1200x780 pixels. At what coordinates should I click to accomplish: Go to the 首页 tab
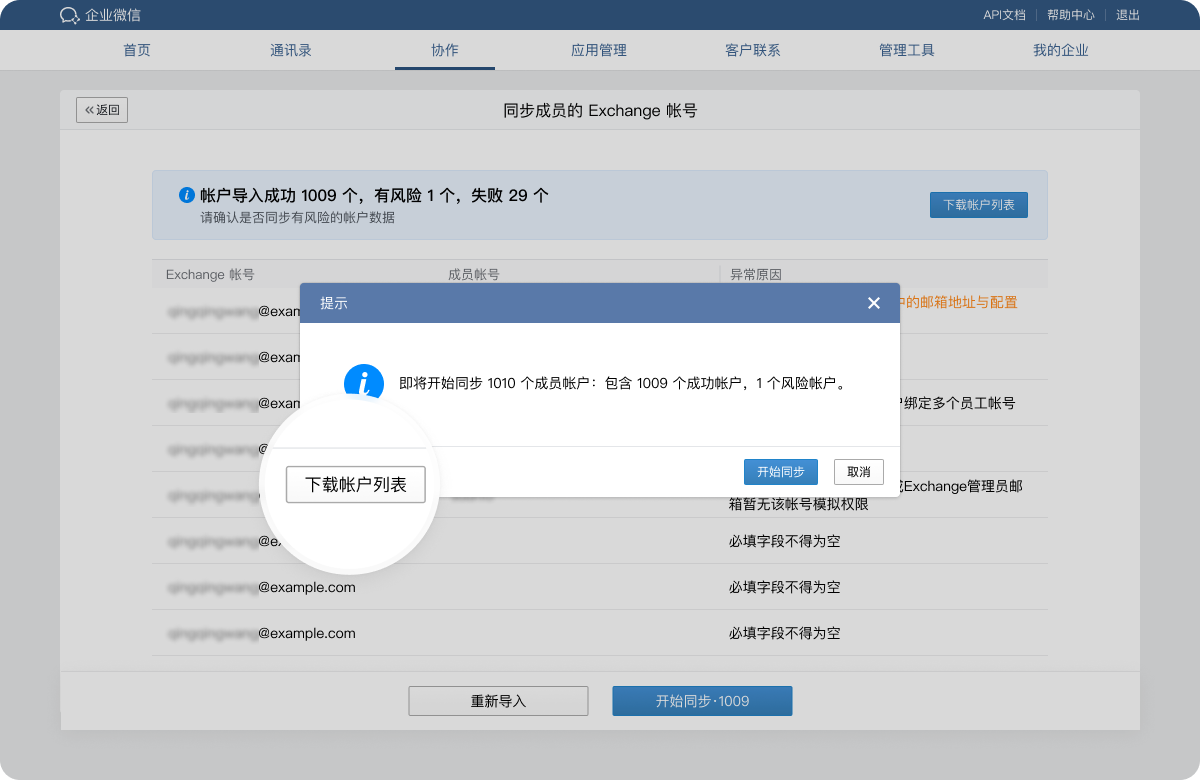[x=137, y=50]
